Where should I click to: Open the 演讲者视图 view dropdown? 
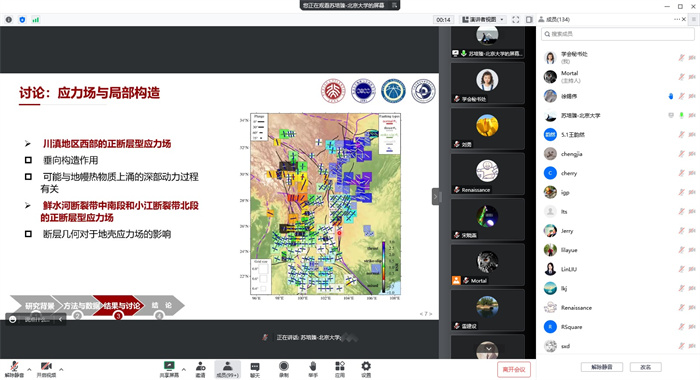coord(483,20)
